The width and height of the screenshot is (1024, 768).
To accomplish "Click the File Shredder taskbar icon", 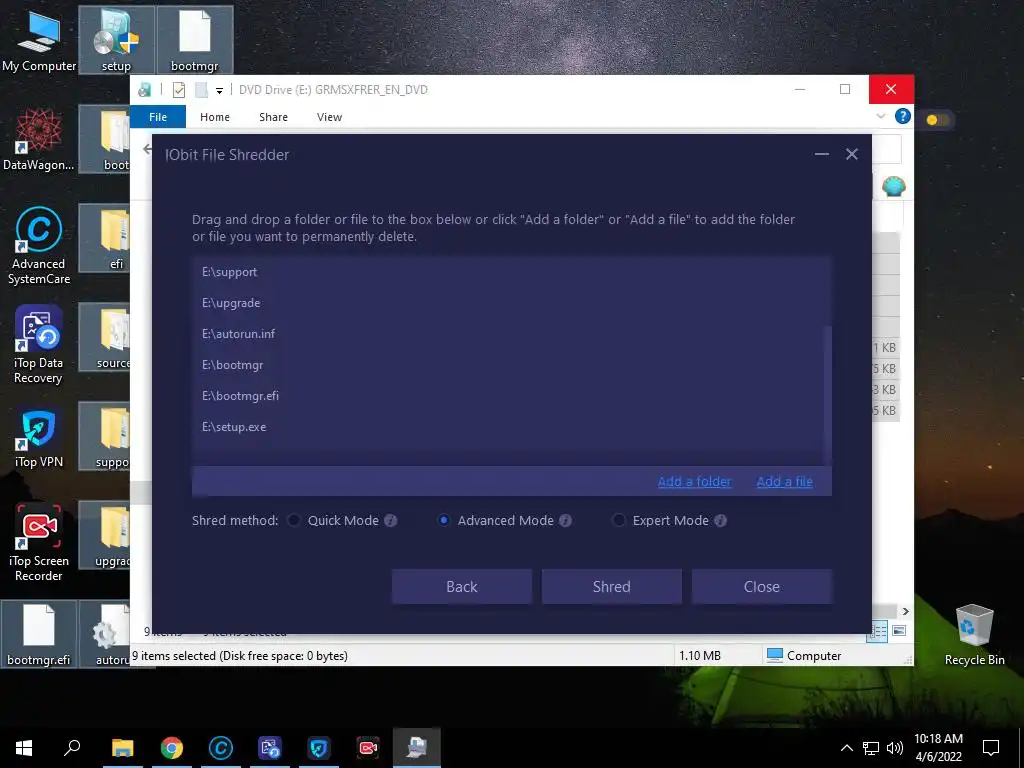I will pos(417,748).
